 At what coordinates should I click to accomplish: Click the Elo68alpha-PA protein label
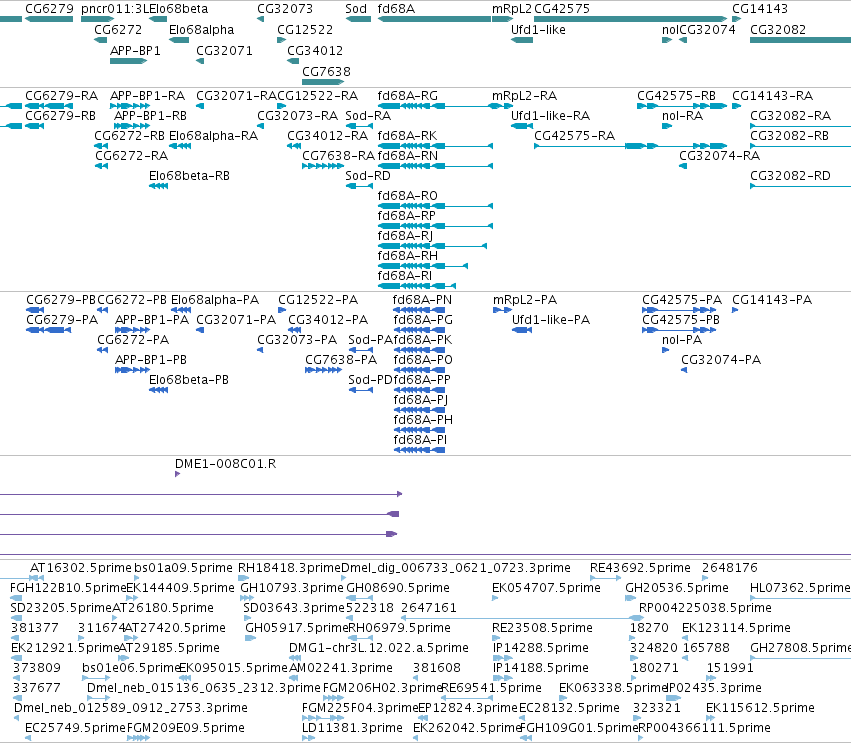point(215,300)
